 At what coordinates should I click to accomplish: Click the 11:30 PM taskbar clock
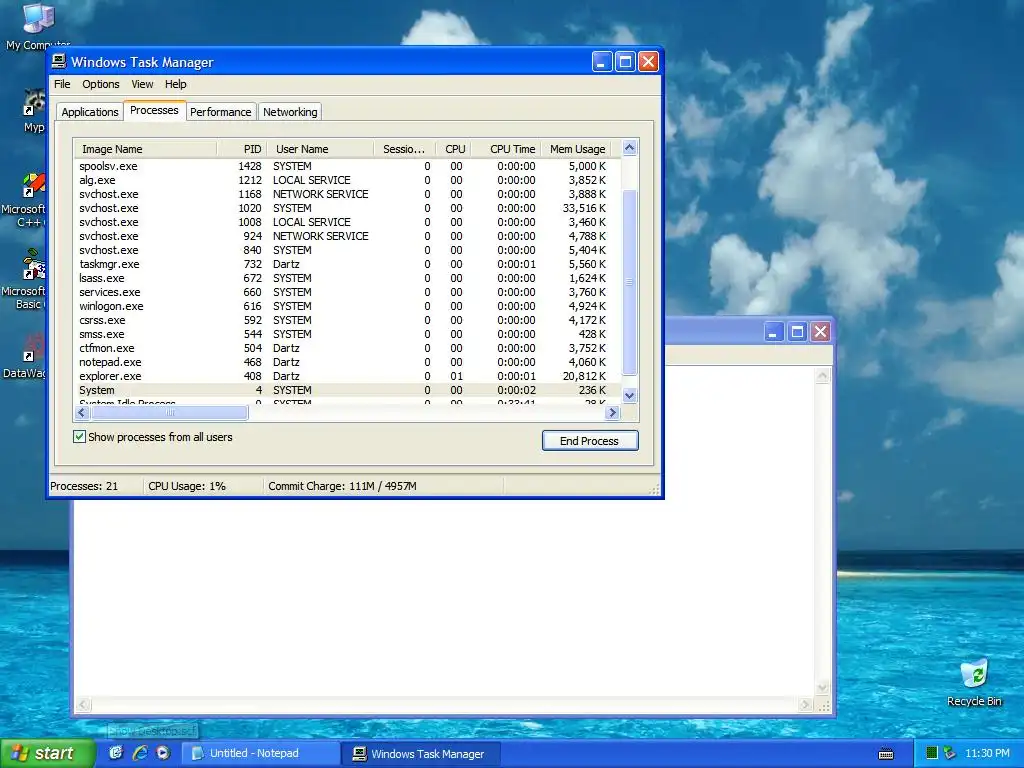987,754
